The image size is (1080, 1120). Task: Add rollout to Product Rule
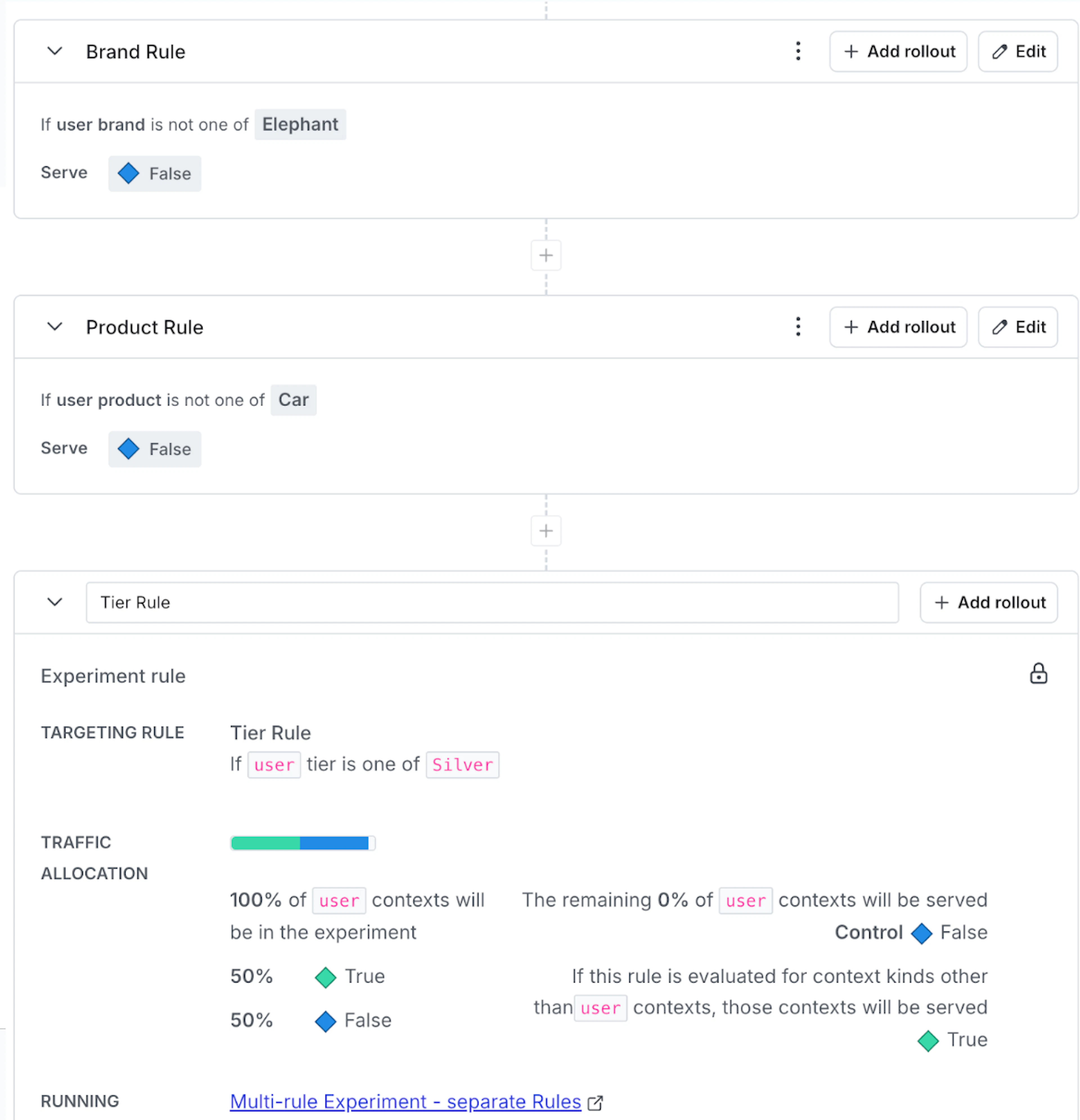[x=898, y=327]
